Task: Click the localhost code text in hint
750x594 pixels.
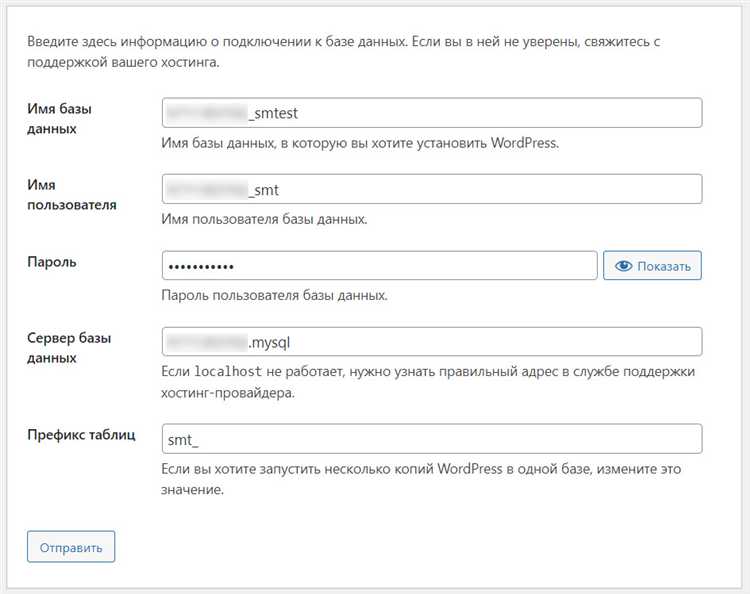Action: pos(228,372)
